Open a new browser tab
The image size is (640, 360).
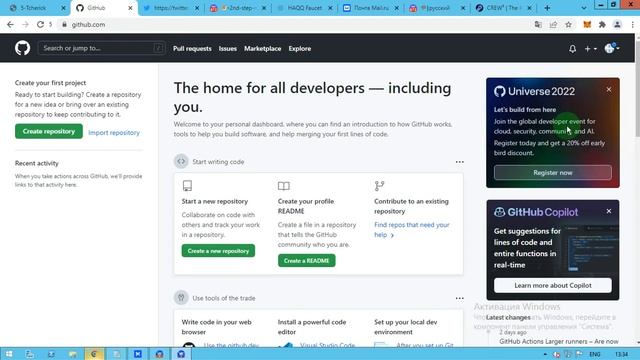pyautogui.click(x=547, y=8)
